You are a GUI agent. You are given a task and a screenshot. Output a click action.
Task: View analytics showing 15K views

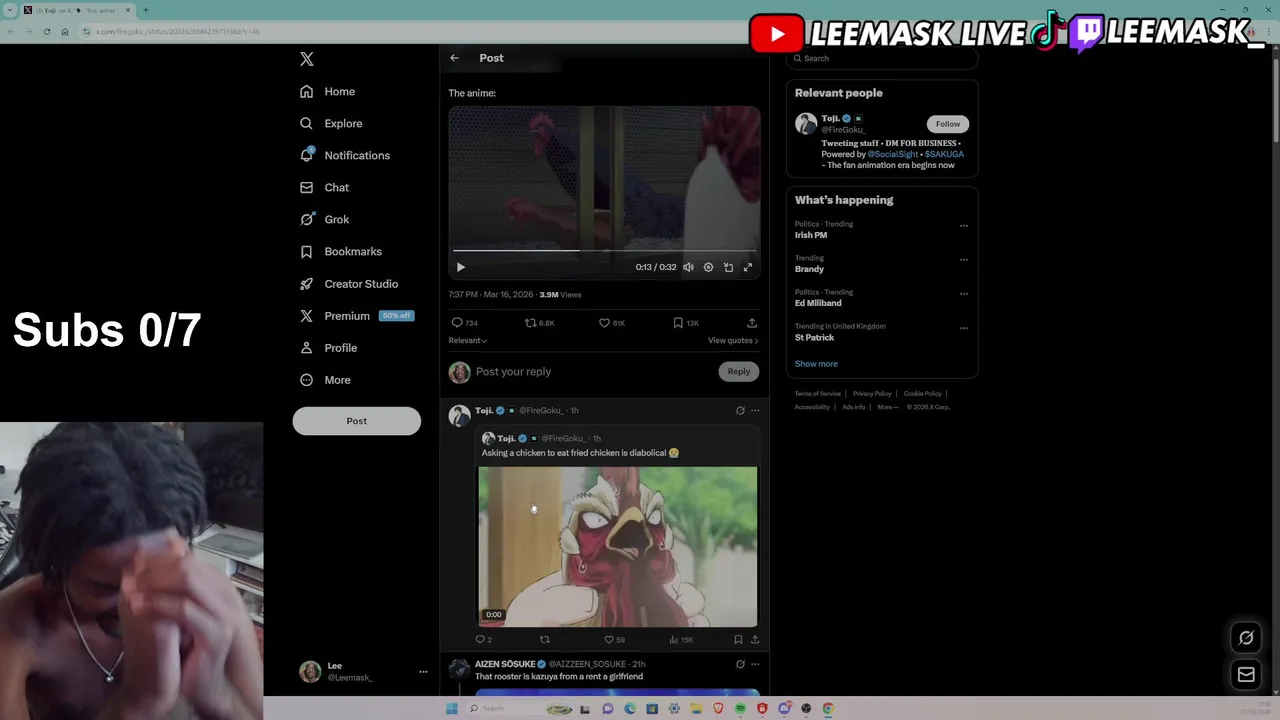point(681,640)
